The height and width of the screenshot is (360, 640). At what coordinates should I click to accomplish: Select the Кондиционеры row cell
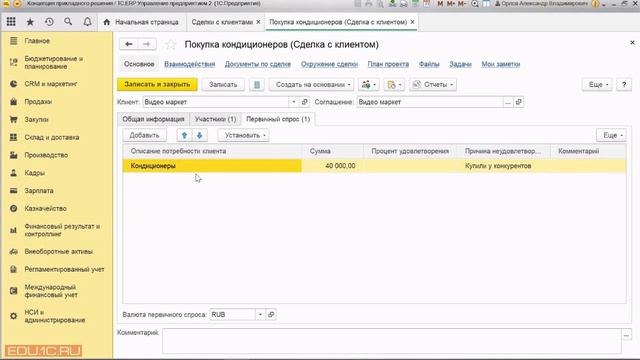point(212,166)
